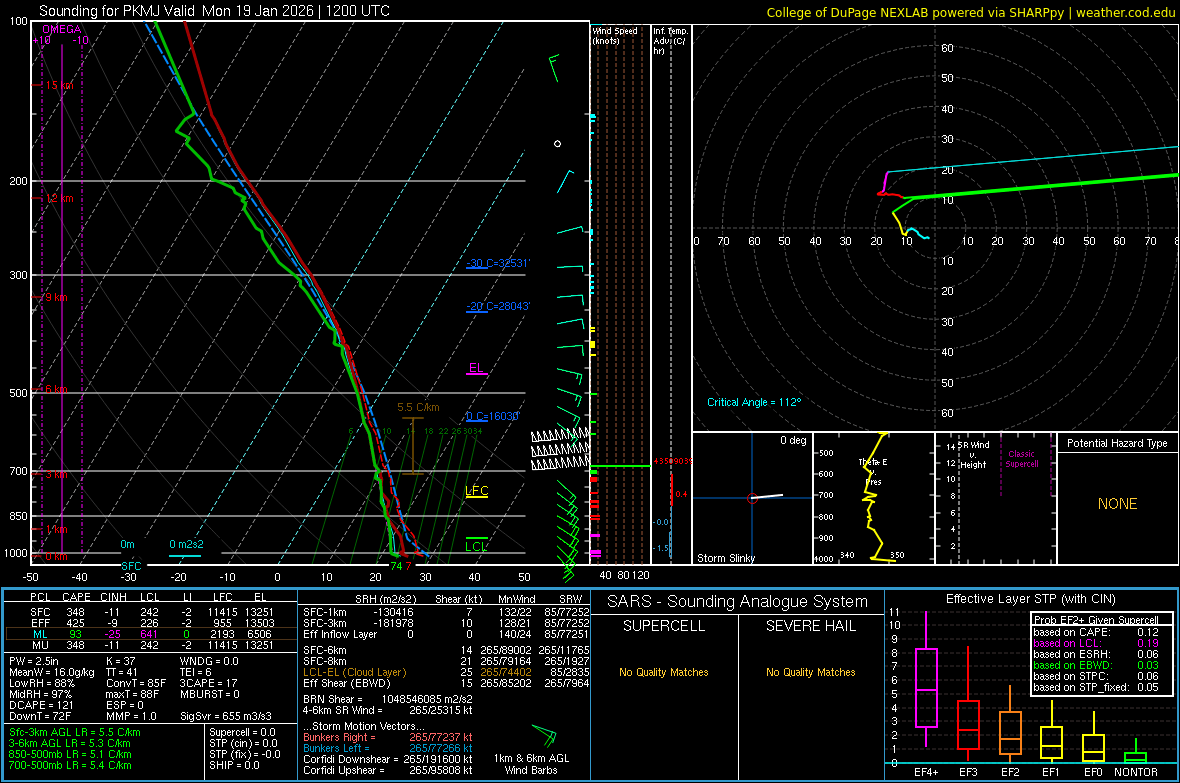Click the 'DCAPE = 121' value
Viewport: 1180px width, 783px height.
point(41,705)
